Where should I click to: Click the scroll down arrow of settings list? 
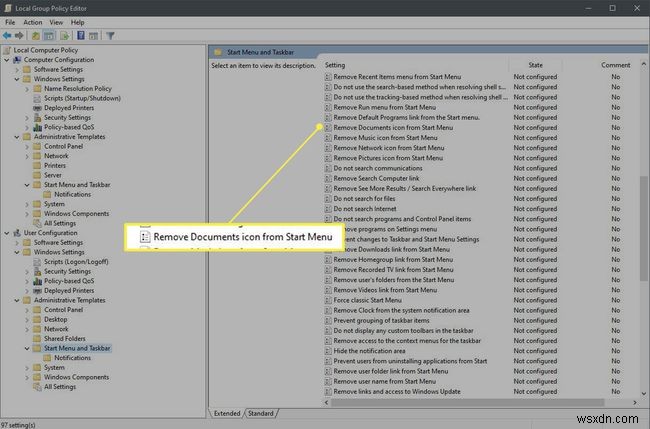pyautogui.click(x=643, y=394)
